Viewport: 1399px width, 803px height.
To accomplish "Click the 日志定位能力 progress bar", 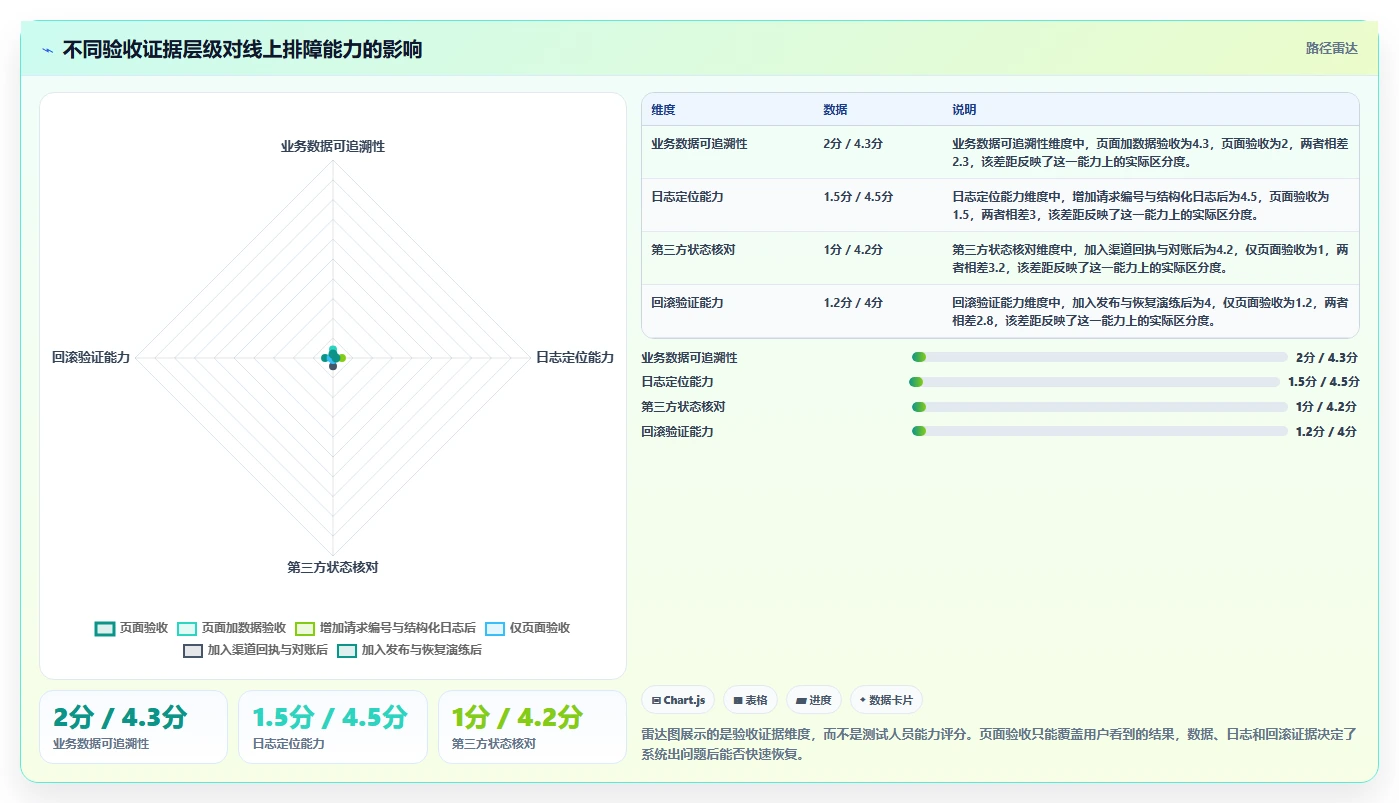I will click(1094, 382).
